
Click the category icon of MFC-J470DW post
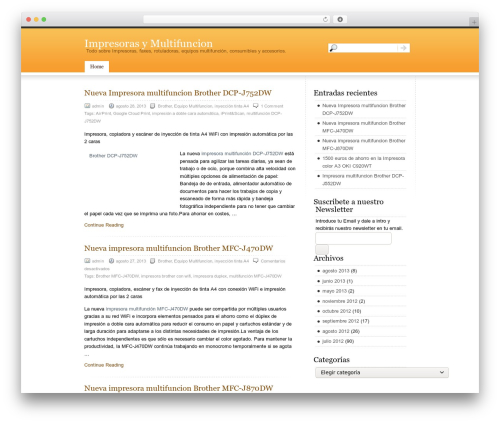pos(152,261)
